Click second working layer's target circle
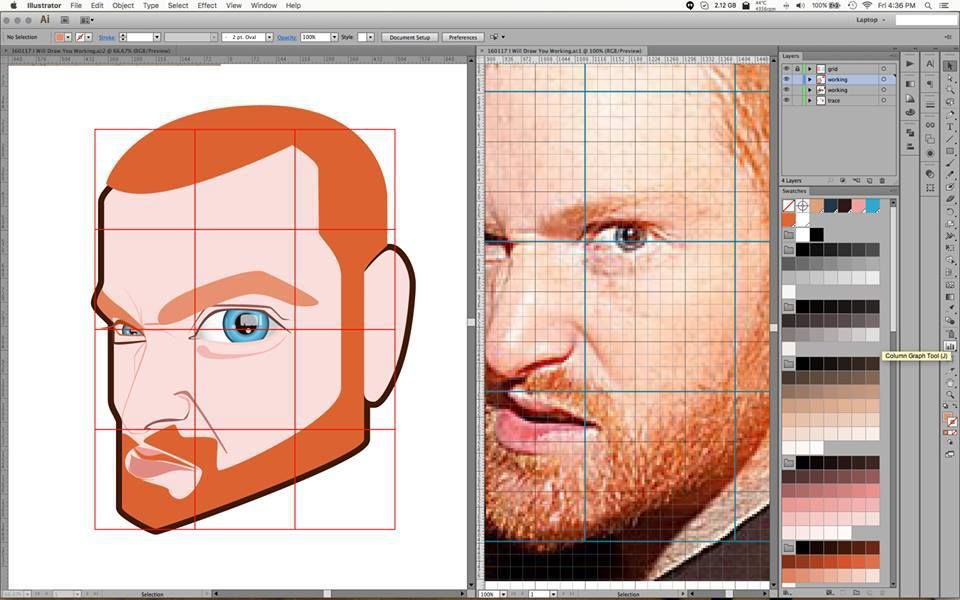Screen dimensions: 960x600 883,89
